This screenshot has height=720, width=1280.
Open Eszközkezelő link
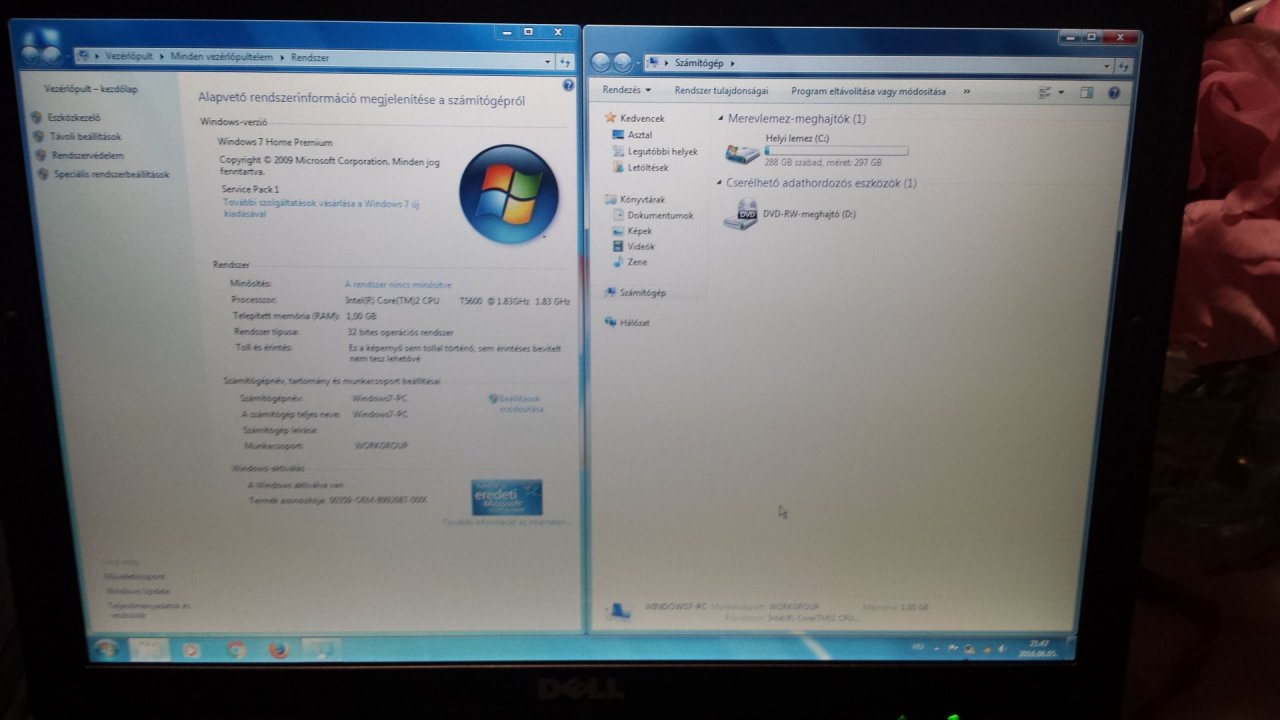[74, 118]
